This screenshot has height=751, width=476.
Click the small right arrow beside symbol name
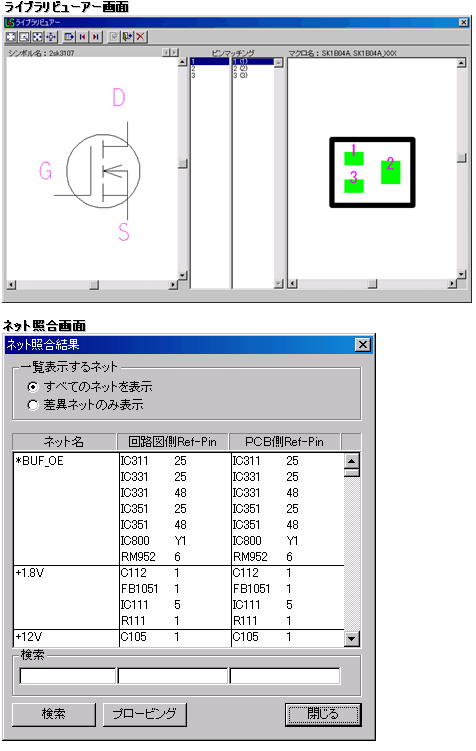click(x=174, y=52)
